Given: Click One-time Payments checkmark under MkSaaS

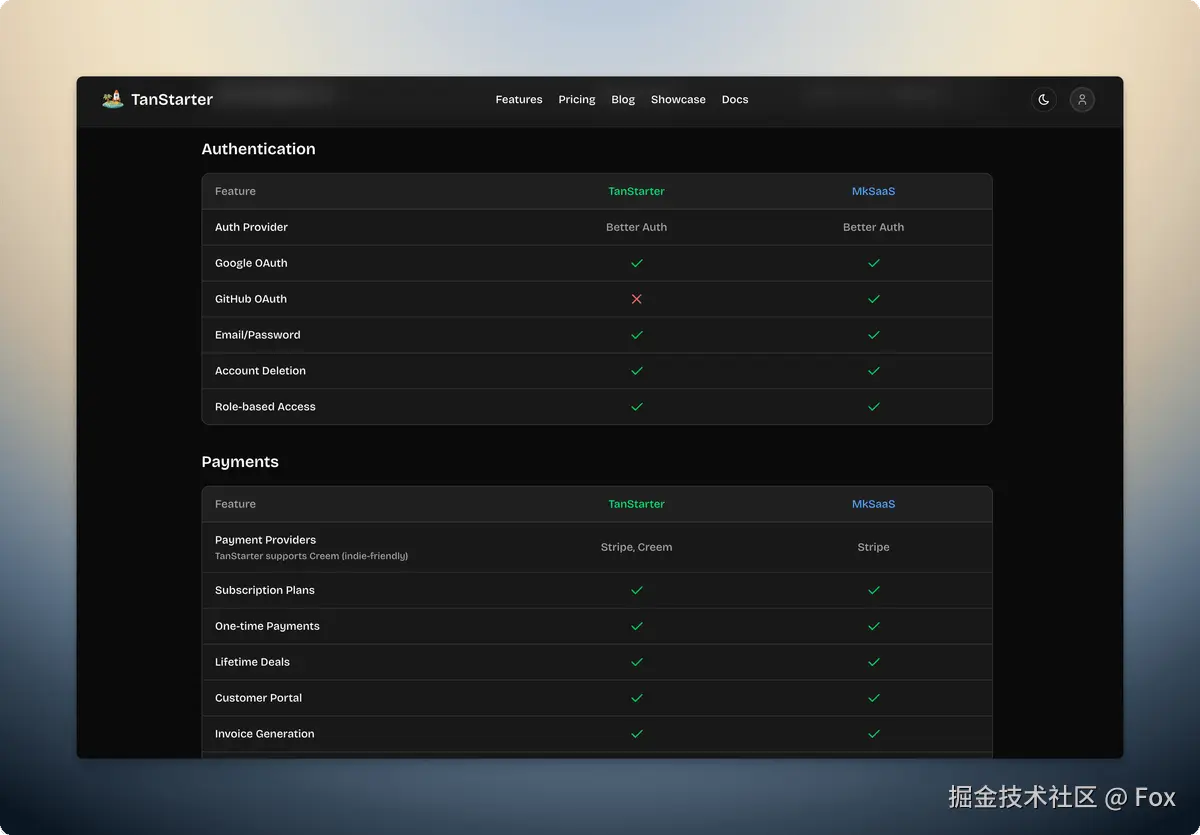Looking at the screenshot, I should (874, 626).
